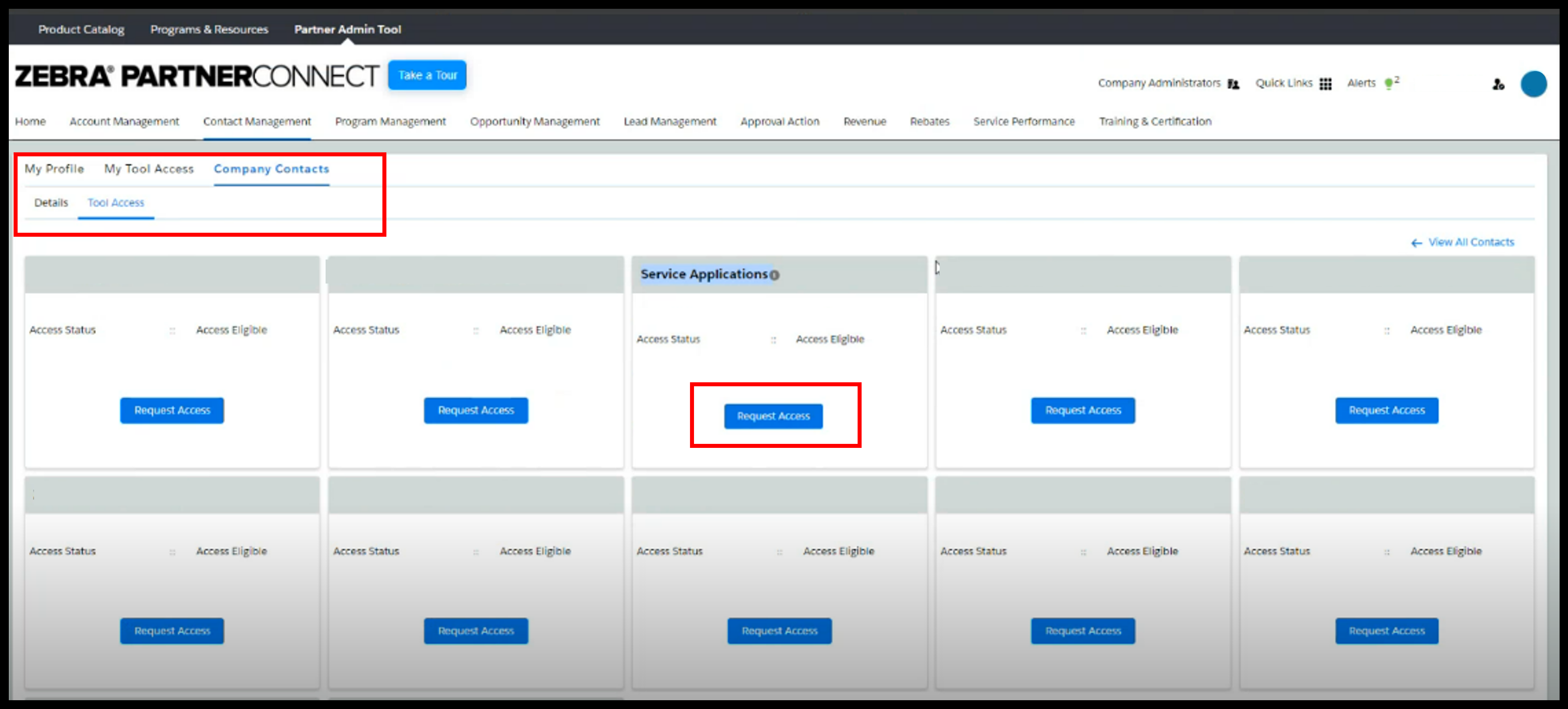This screenshot has height=709, width=1568.
Task: Toggle My Tool Access tab
Action: click(x=148, y=168)
